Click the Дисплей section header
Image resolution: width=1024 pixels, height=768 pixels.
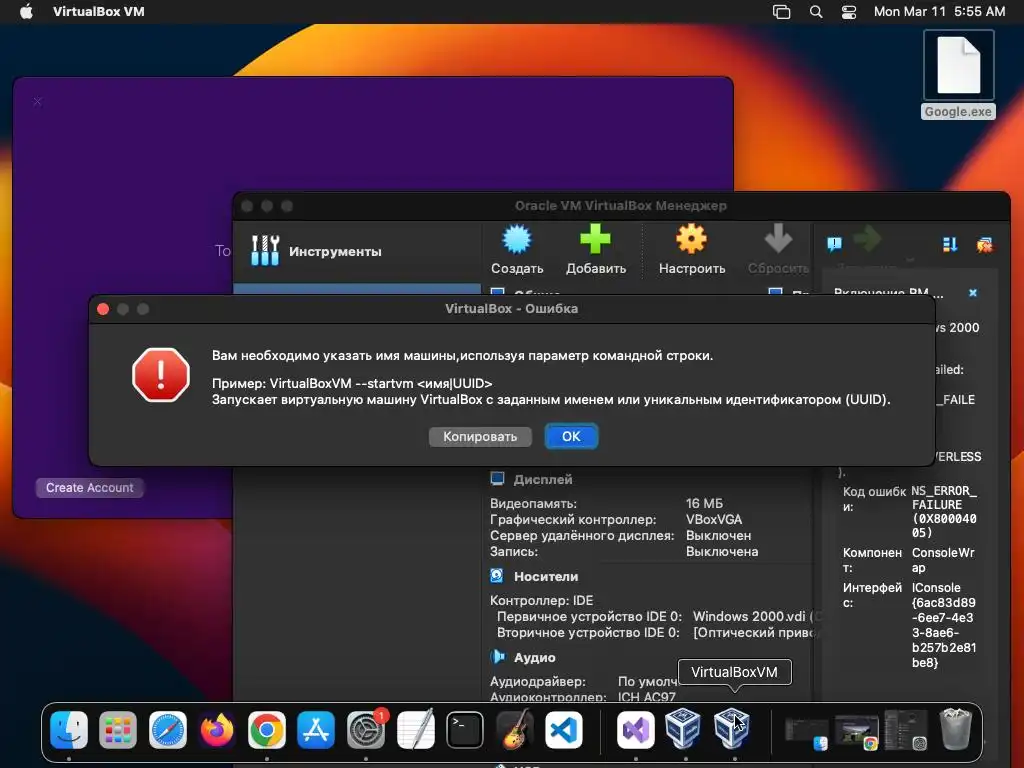(x=542, y=479)
